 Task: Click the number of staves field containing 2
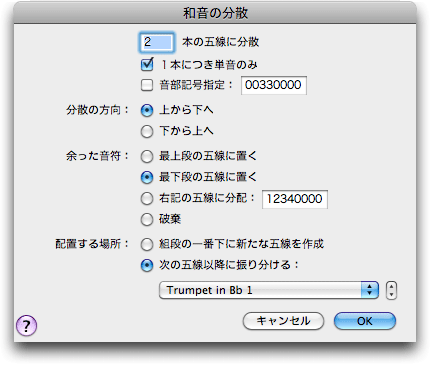point(156,42)
